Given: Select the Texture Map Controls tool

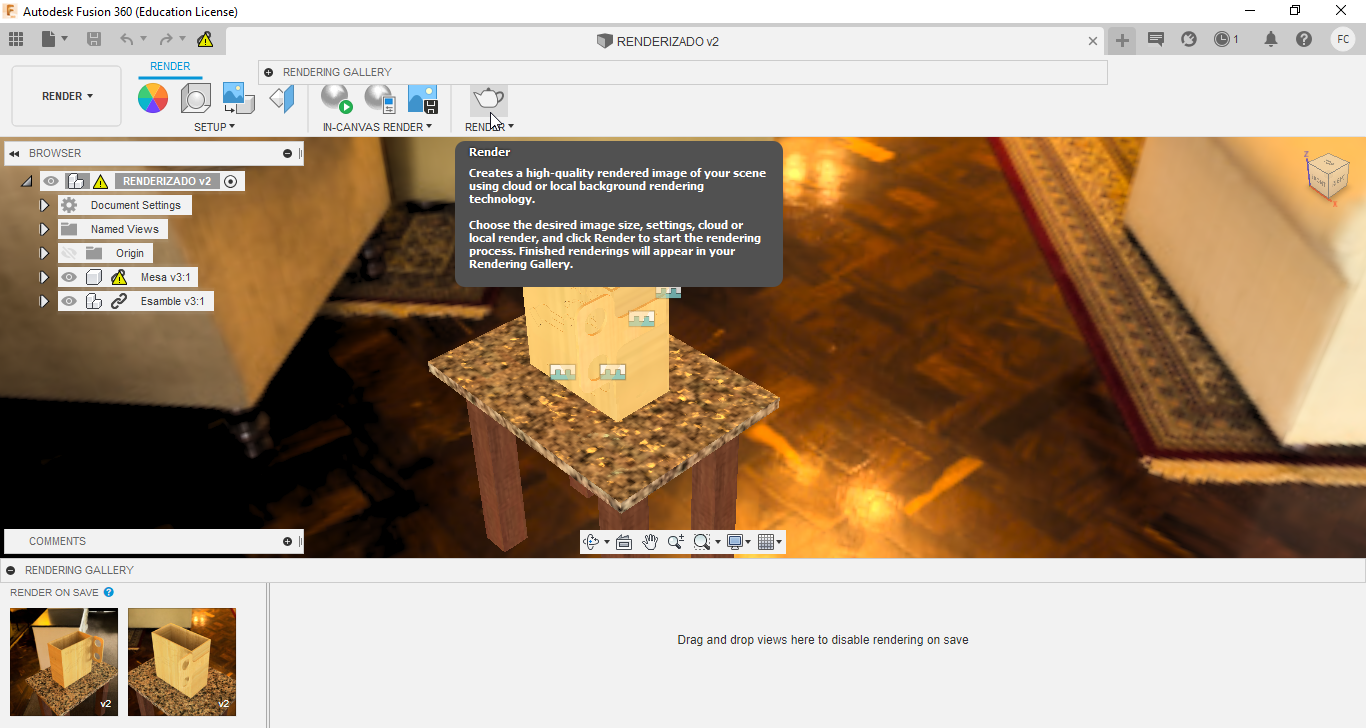Looking at the screenshot, I should (282, 98).
